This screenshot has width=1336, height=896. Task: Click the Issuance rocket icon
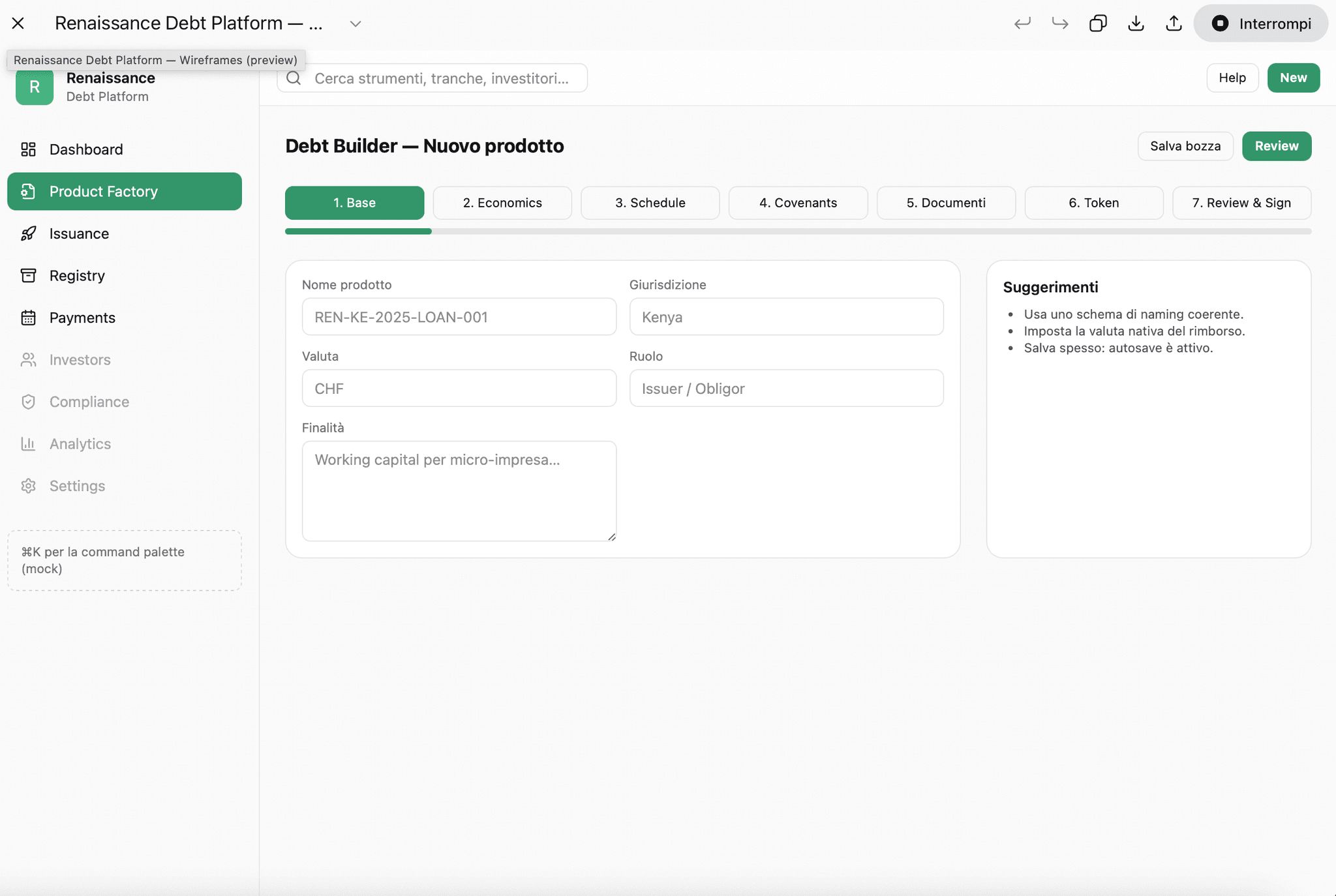(x=28, y=233)
